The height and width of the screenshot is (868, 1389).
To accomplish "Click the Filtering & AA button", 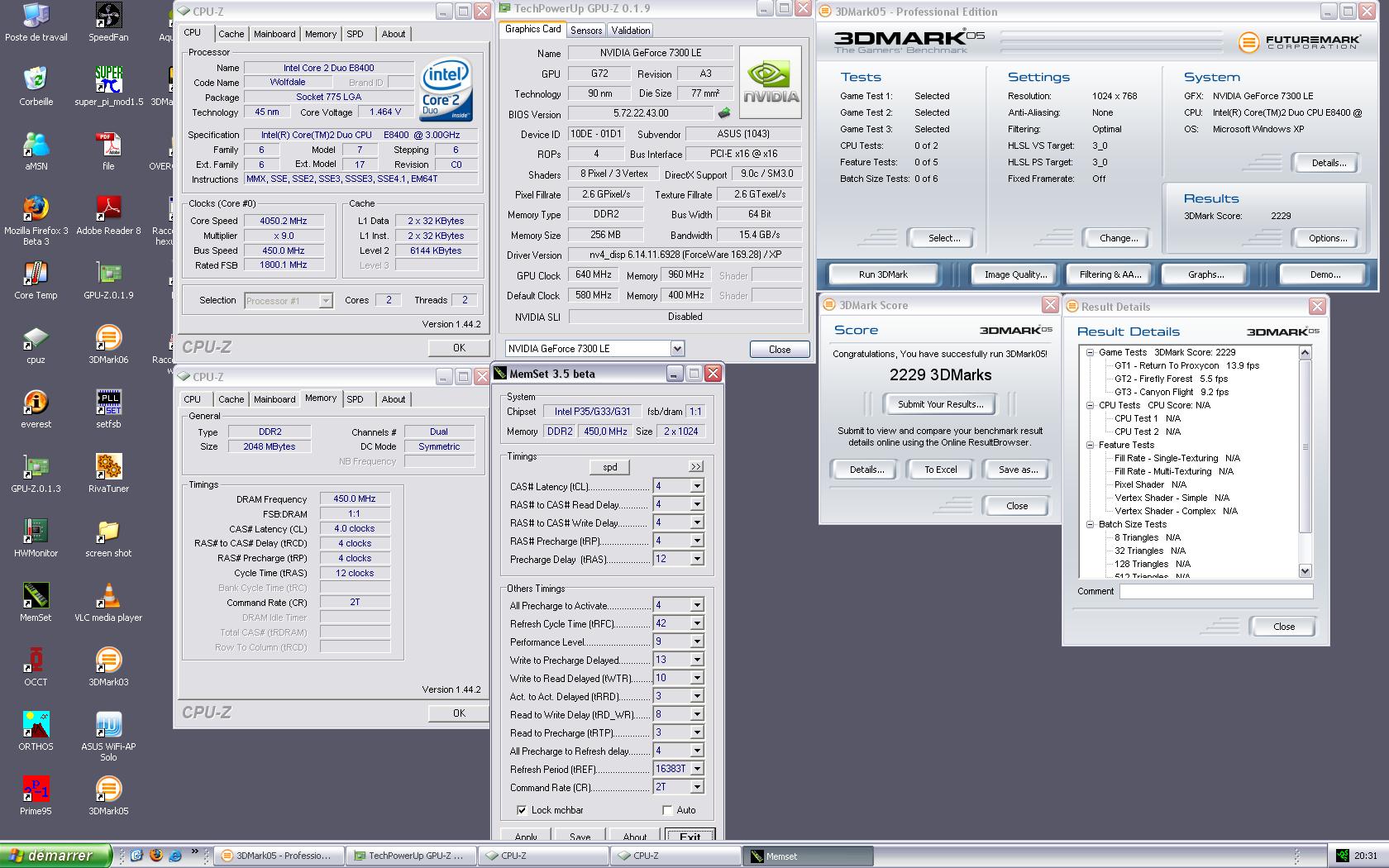I will coord(1110,274).
